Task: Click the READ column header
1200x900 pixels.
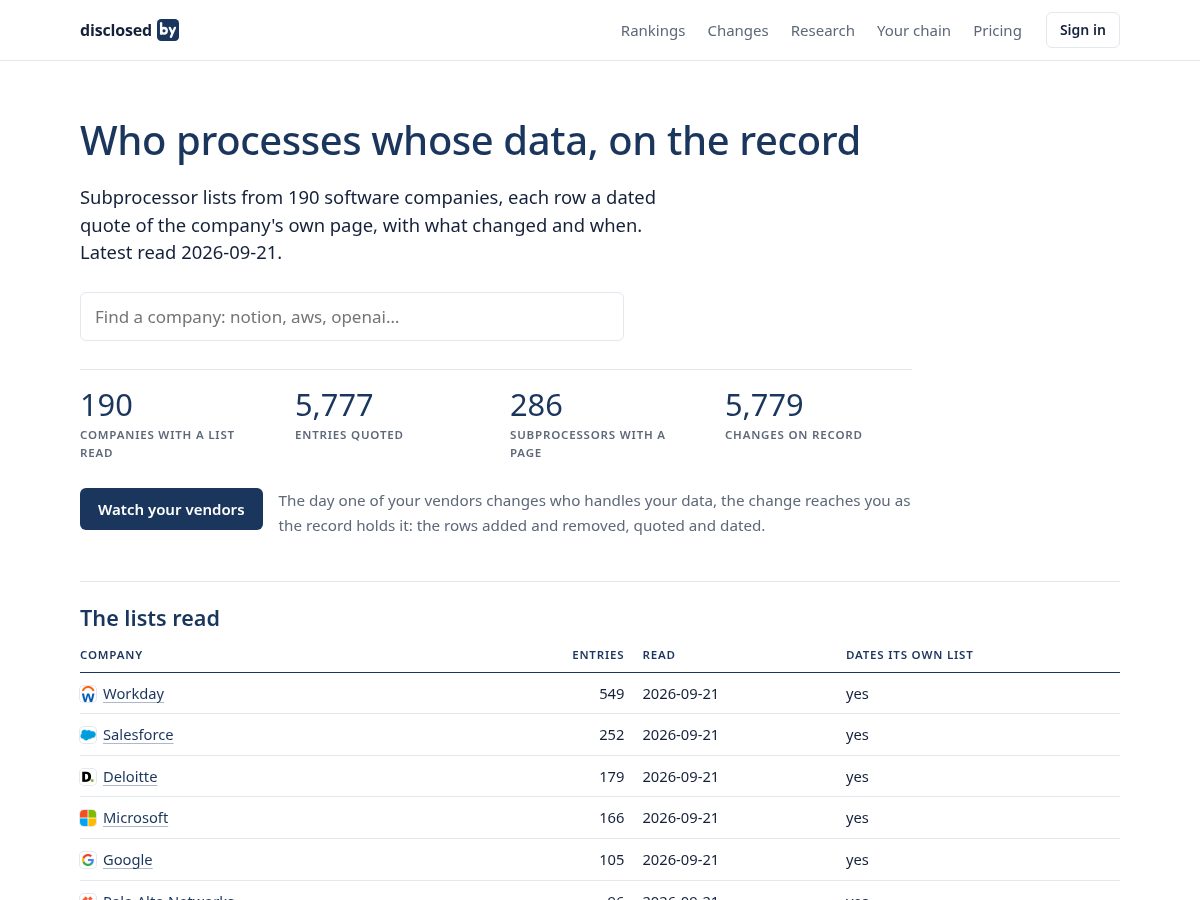Action: click(x=659, y=655)
